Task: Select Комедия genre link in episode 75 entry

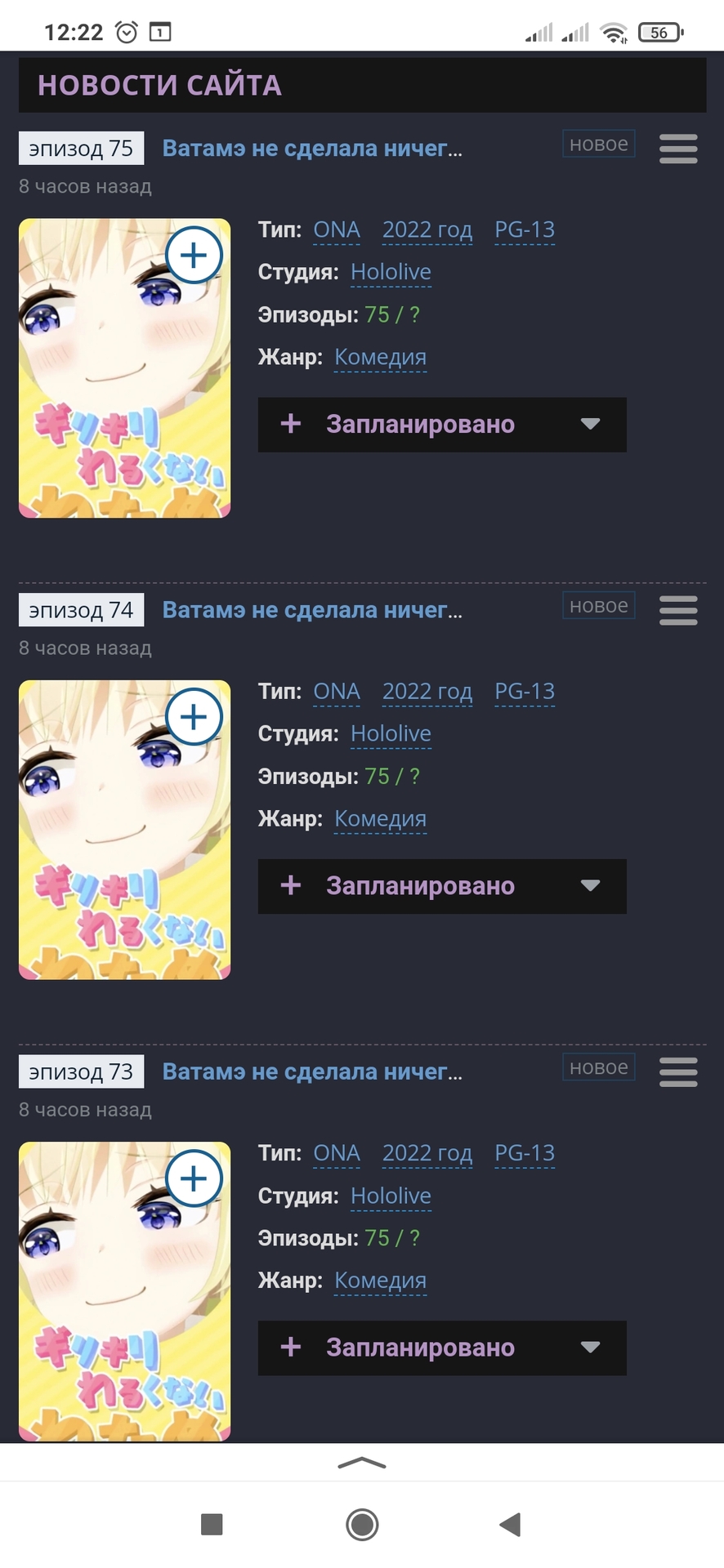Action: (x=380, y=357)
